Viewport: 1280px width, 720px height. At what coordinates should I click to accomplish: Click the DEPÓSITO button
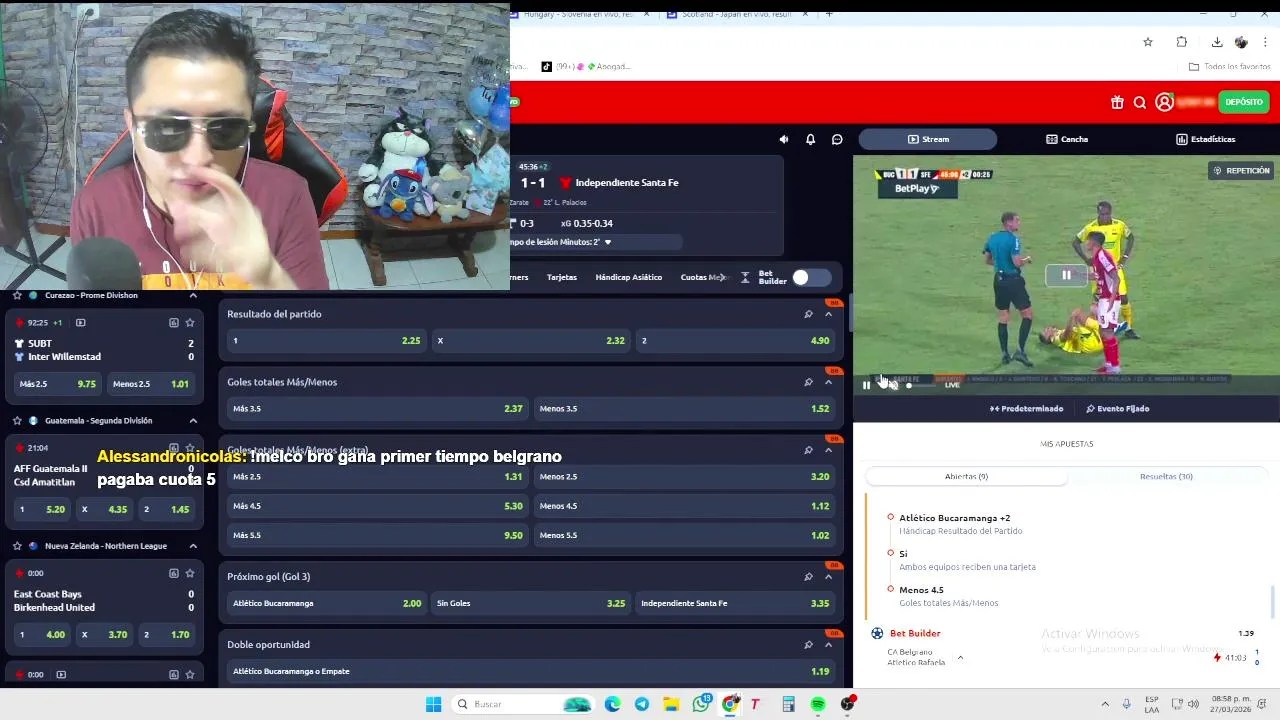1244,102
